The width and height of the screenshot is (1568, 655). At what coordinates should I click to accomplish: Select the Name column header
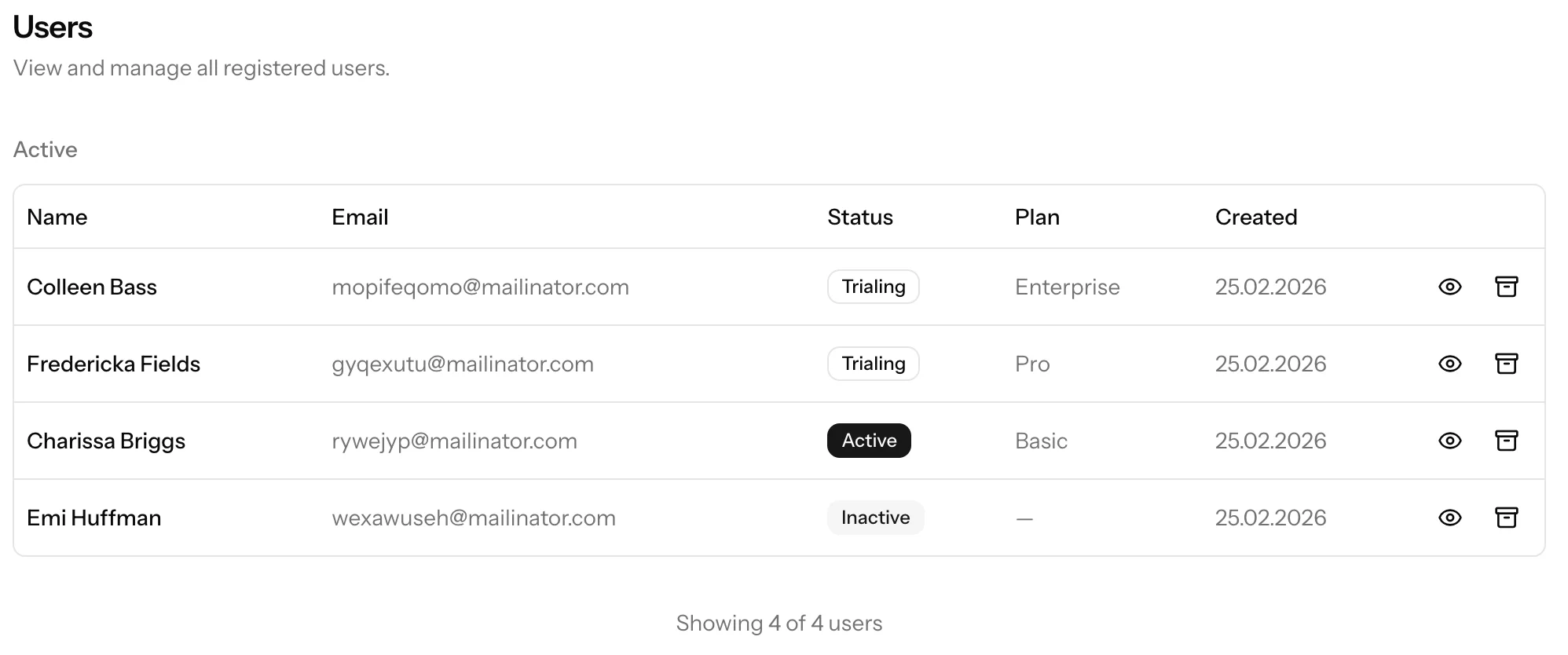coord(57,217)
